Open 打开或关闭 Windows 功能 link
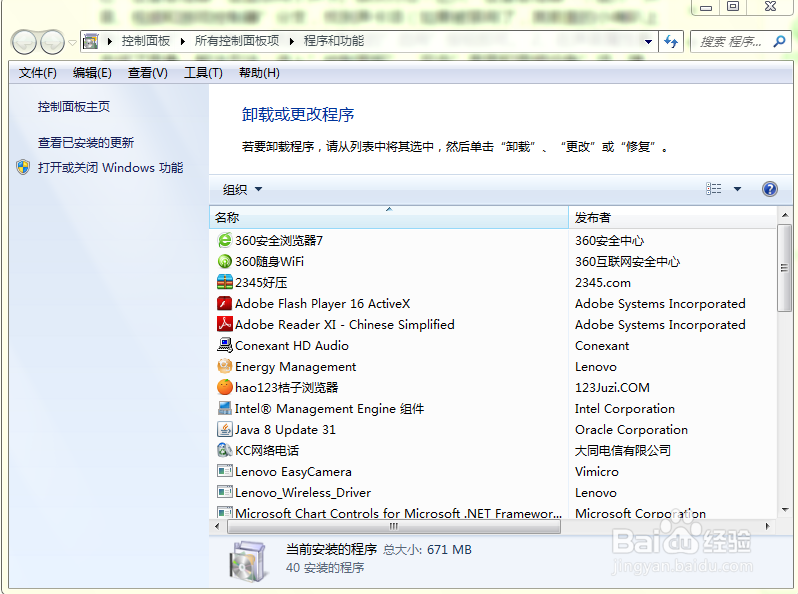798x594 pixels. 110,167
